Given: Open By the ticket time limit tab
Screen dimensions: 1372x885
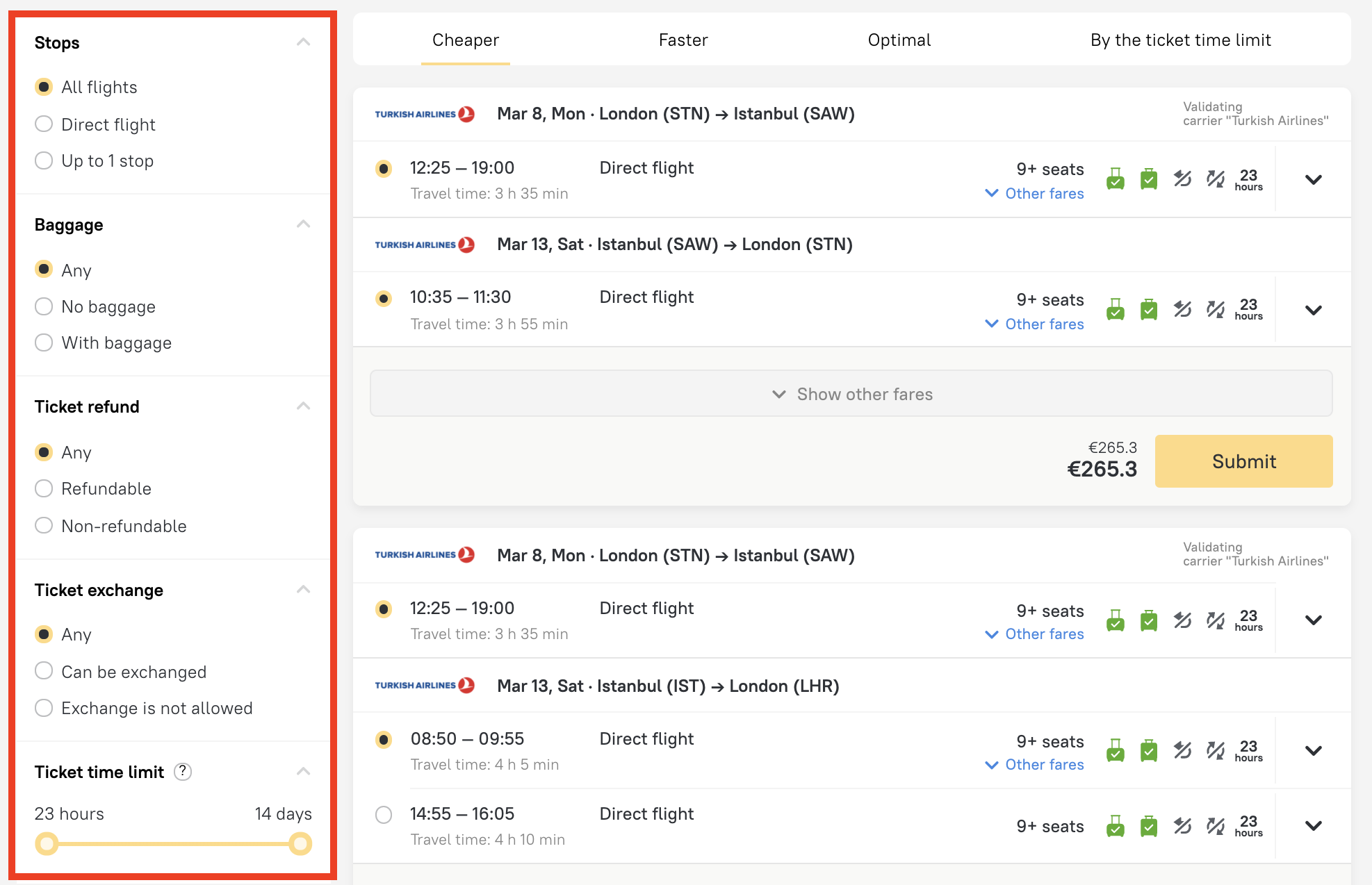Looking at the screenshot, I should 1181,40.
